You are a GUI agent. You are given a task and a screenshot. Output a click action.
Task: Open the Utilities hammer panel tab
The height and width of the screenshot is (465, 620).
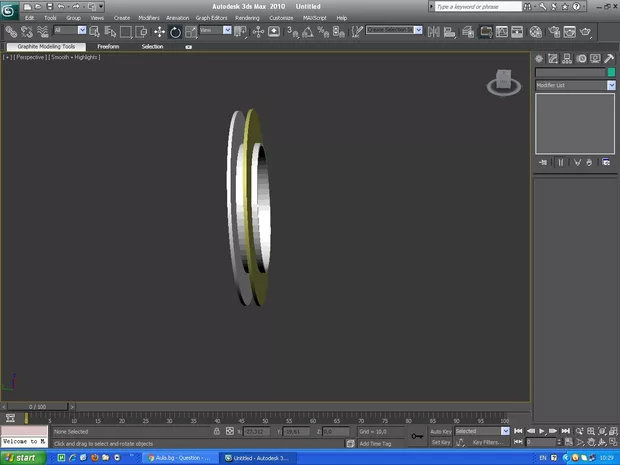pos(609,59)
